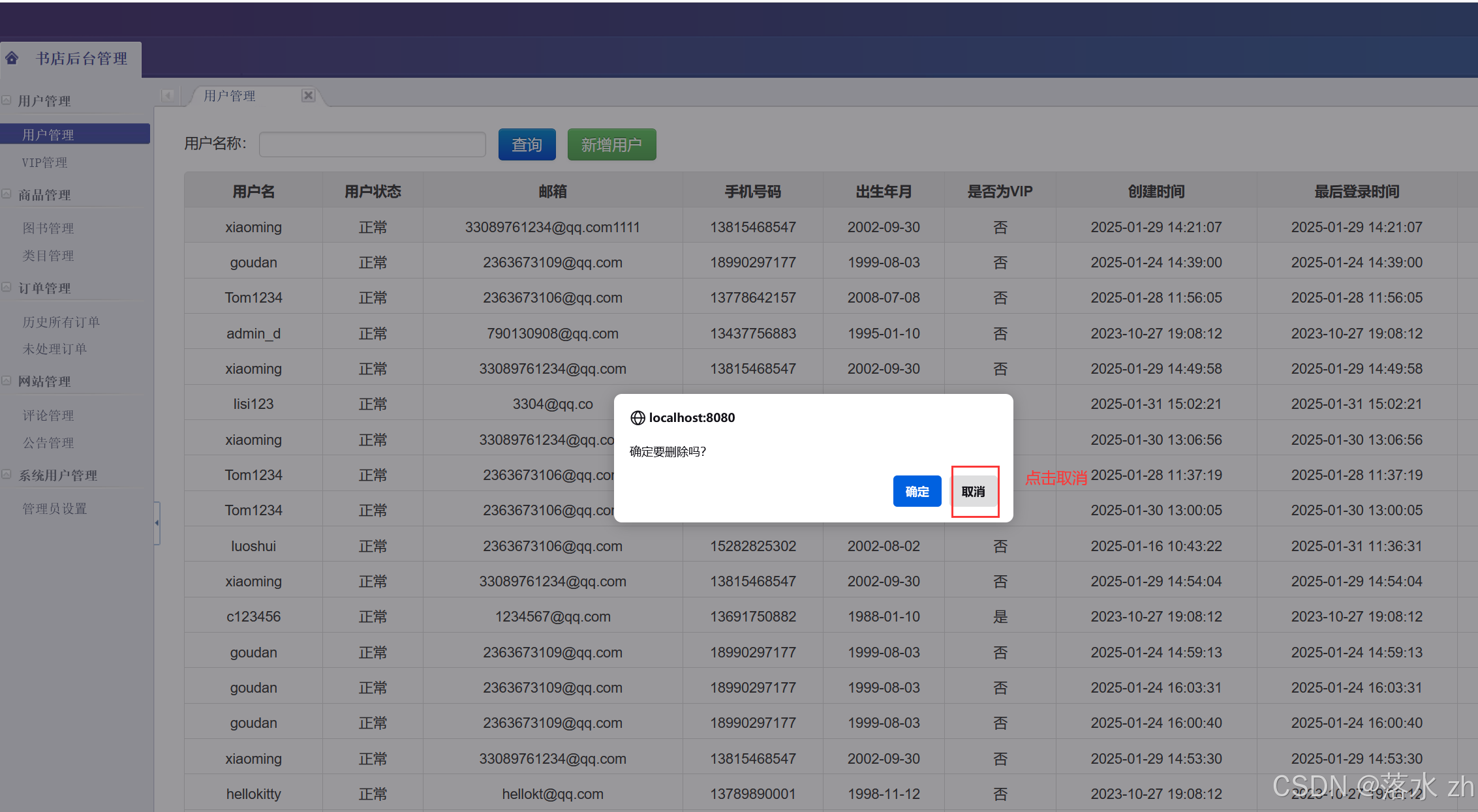Screen dimensions: 1478x812
Task: Open VIP管理 in the sidebar
Action: point(44,162)
